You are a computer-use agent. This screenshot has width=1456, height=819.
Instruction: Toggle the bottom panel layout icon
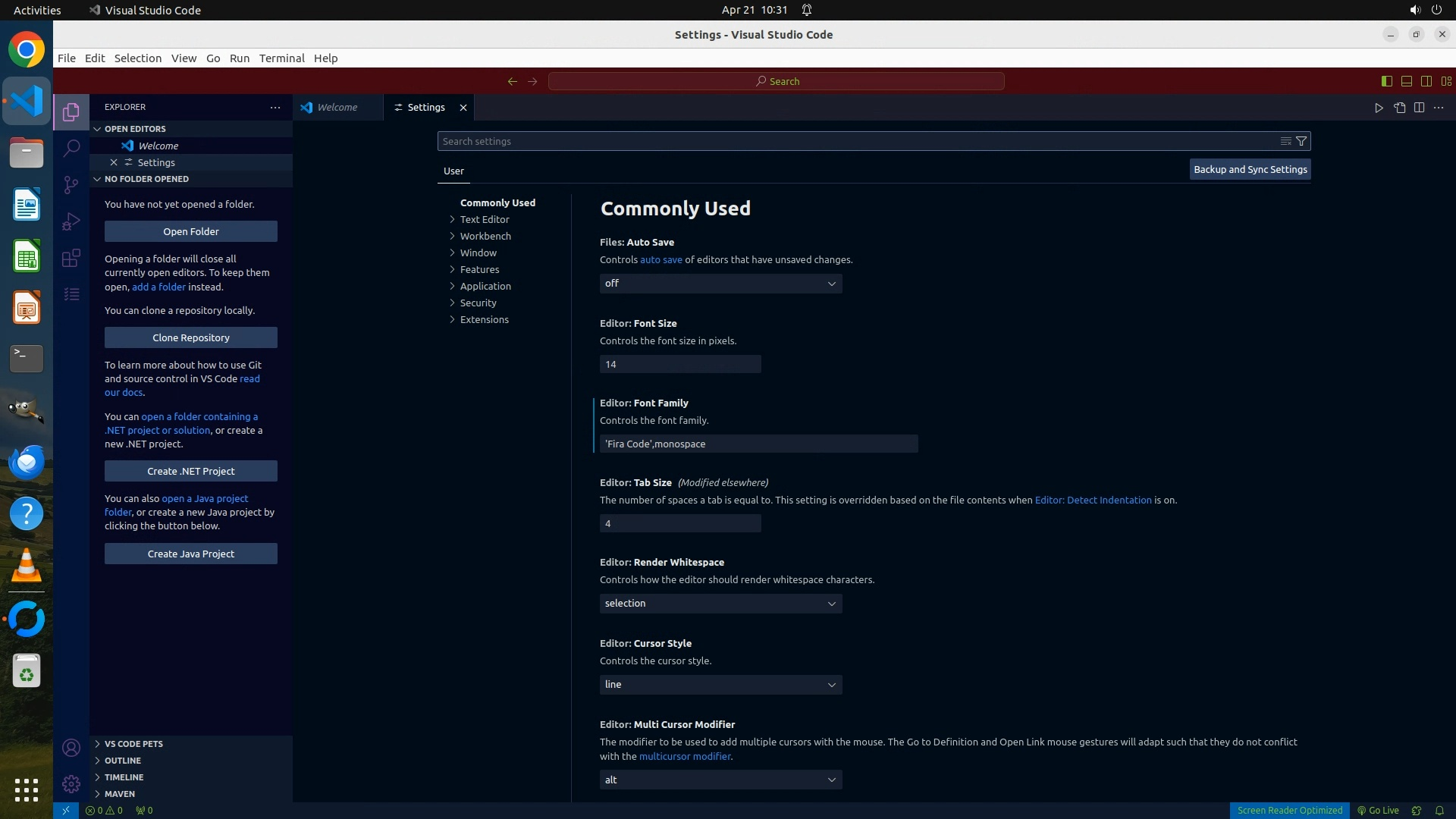coord(1406,81)
